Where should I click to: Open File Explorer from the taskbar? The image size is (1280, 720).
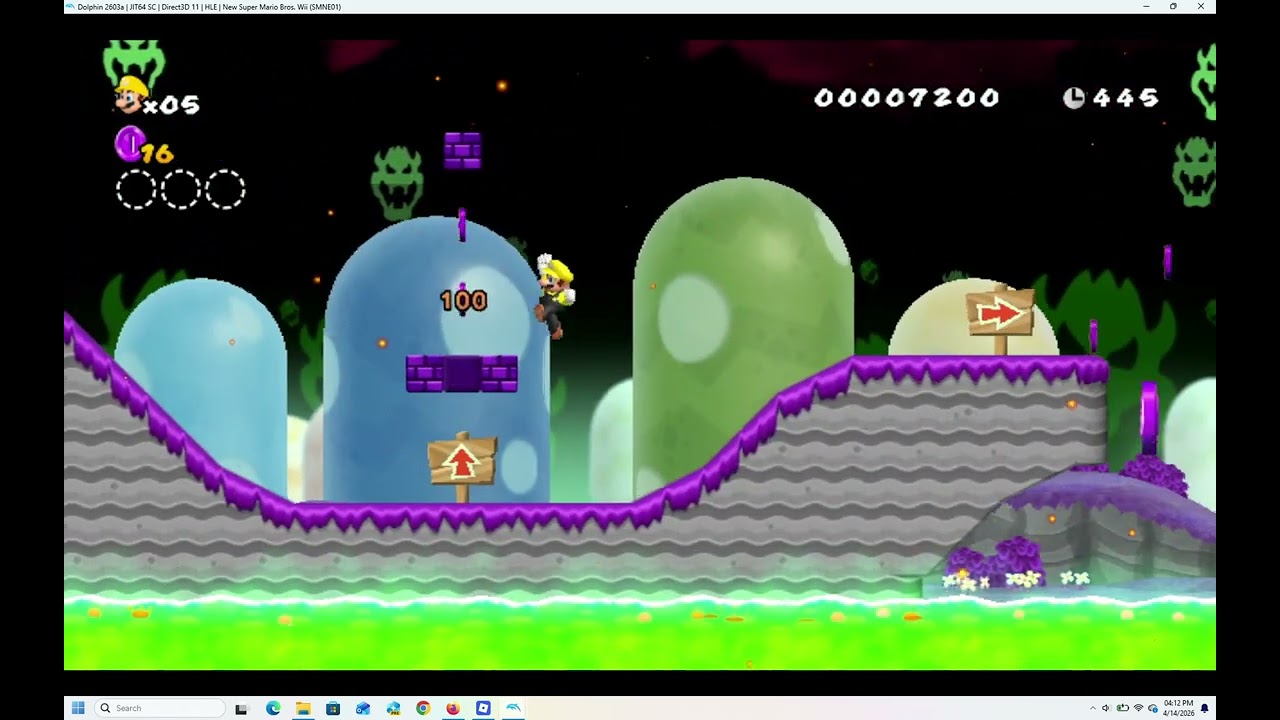pyautogui.click(x=303, y=708)
